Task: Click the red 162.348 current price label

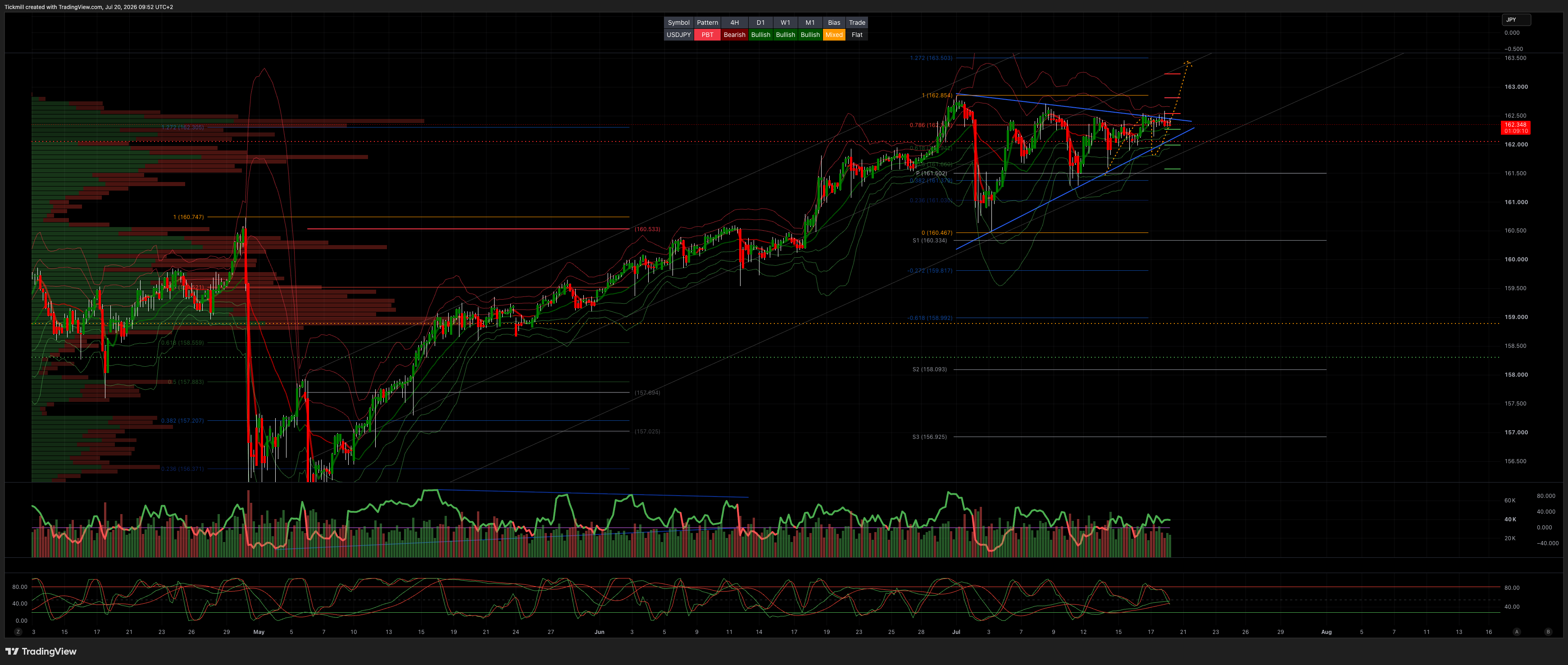Action: (x=1515, y=127)
